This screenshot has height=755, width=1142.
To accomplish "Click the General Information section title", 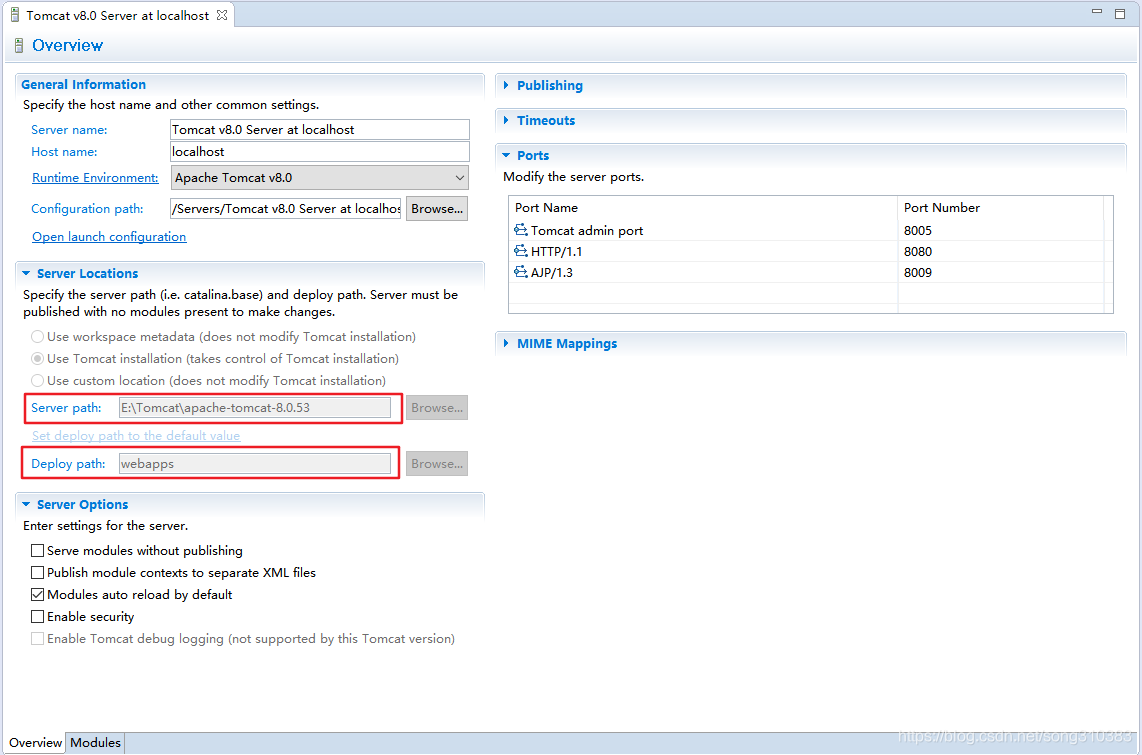I will 83,84.
